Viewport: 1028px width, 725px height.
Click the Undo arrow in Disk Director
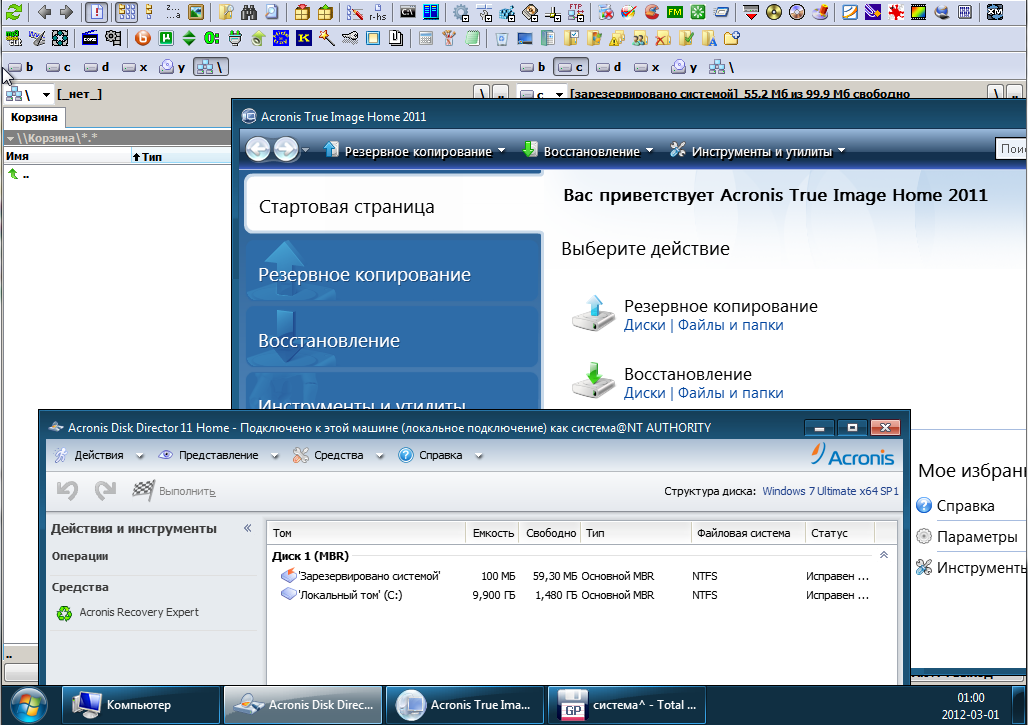pos(68,490)
